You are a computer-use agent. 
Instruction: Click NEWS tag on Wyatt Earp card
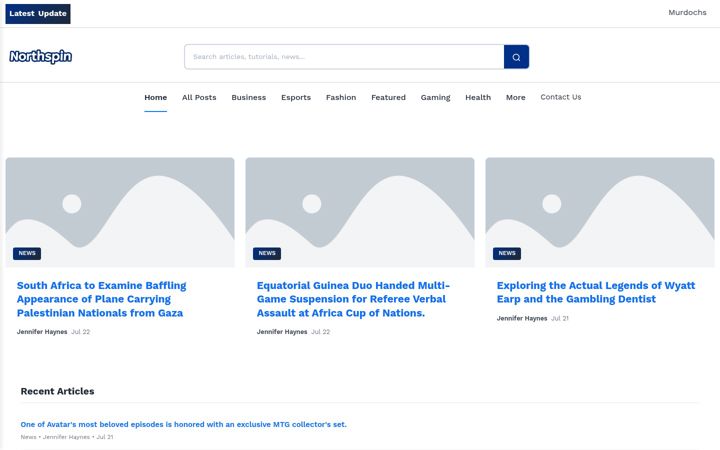click(507, 253)
